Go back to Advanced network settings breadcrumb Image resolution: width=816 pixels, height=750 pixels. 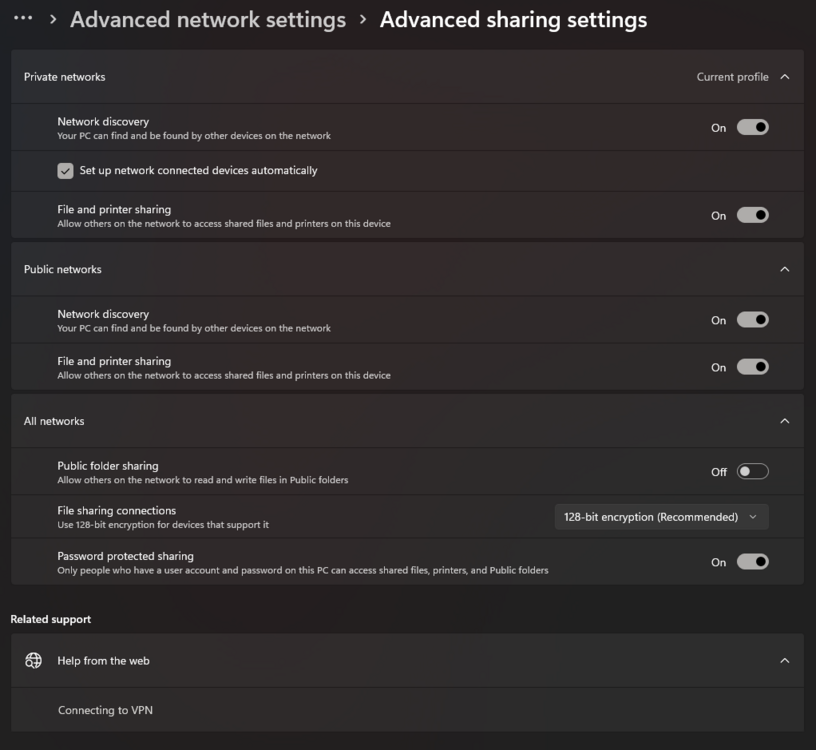tap(208, 20)
